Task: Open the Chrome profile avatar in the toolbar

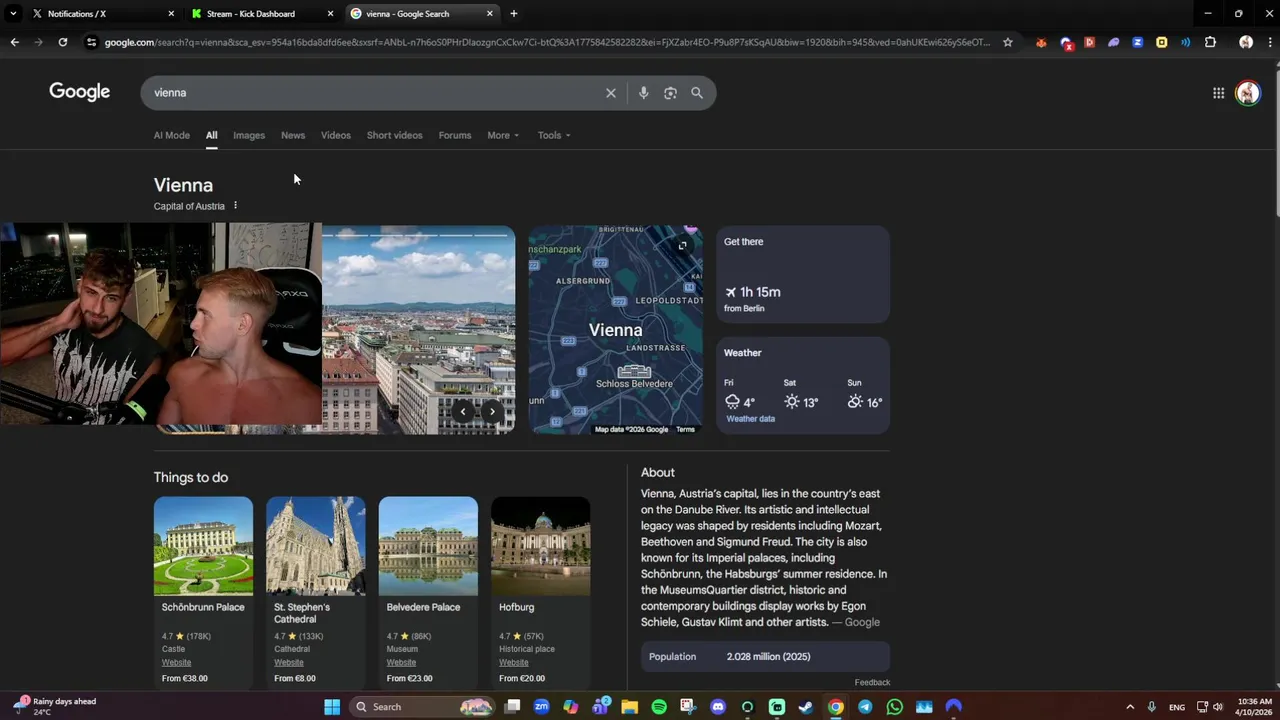Action: tap(1246, 42)
